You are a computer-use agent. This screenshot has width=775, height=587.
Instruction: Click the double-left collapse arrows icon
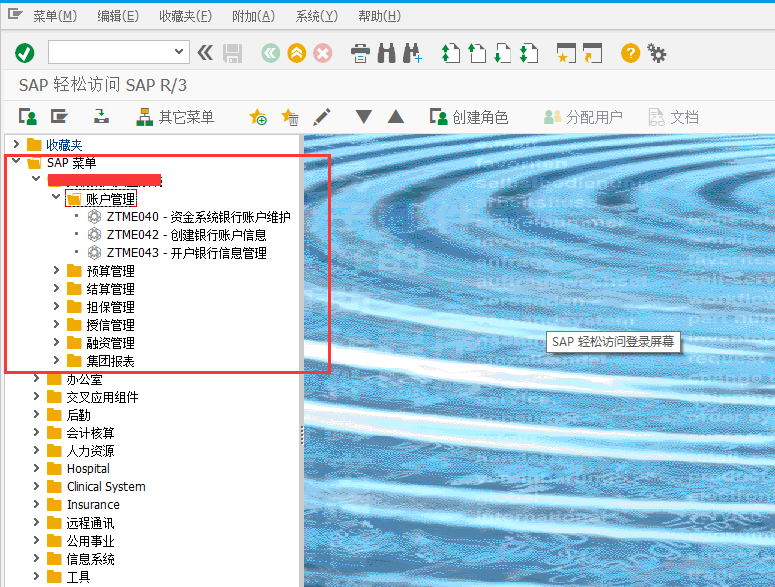[x=205, y=53]
